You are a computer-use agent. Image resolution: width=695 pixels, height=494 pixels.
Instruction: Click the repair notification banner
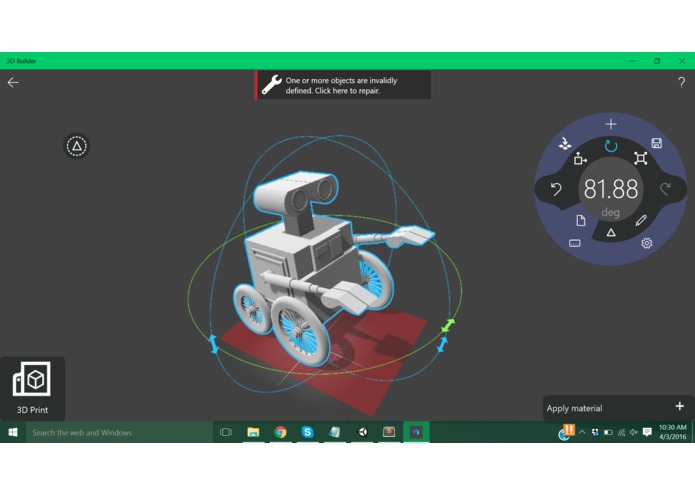click(x=343, y=86)
